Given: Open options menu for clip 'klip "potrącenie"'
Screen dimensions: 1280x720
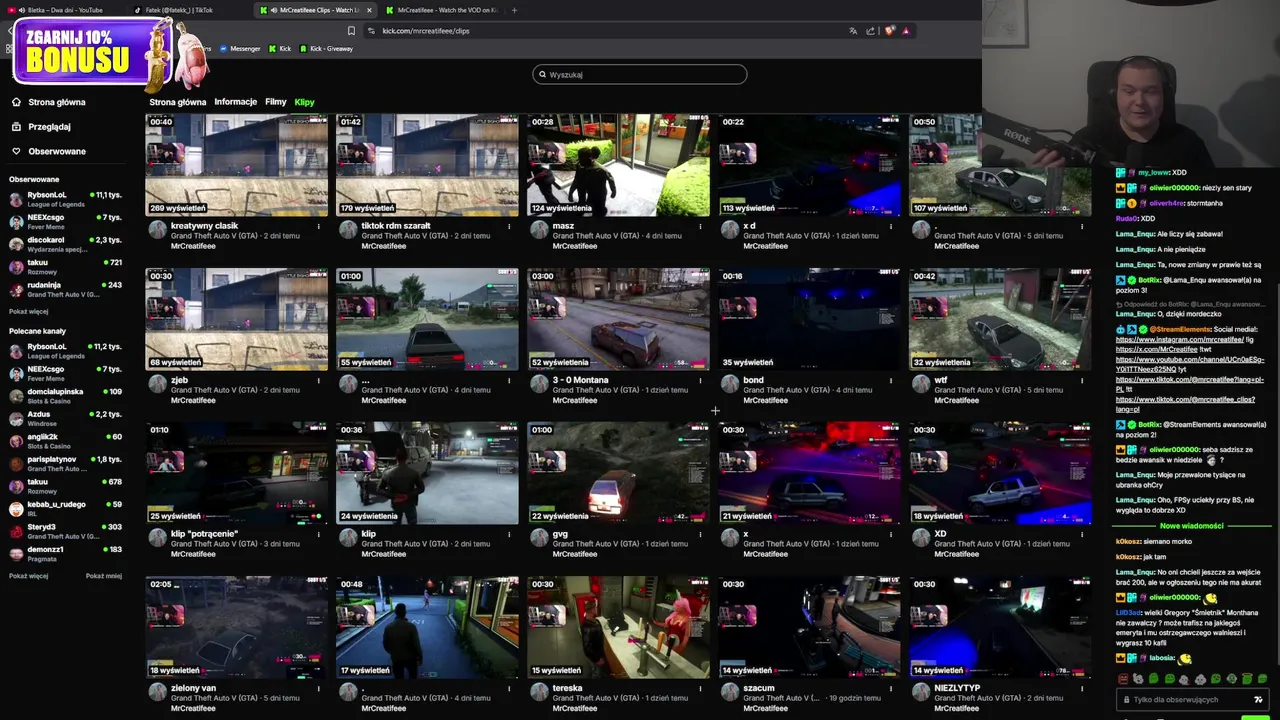Looking at the screenshot, I should pos(319,535).
